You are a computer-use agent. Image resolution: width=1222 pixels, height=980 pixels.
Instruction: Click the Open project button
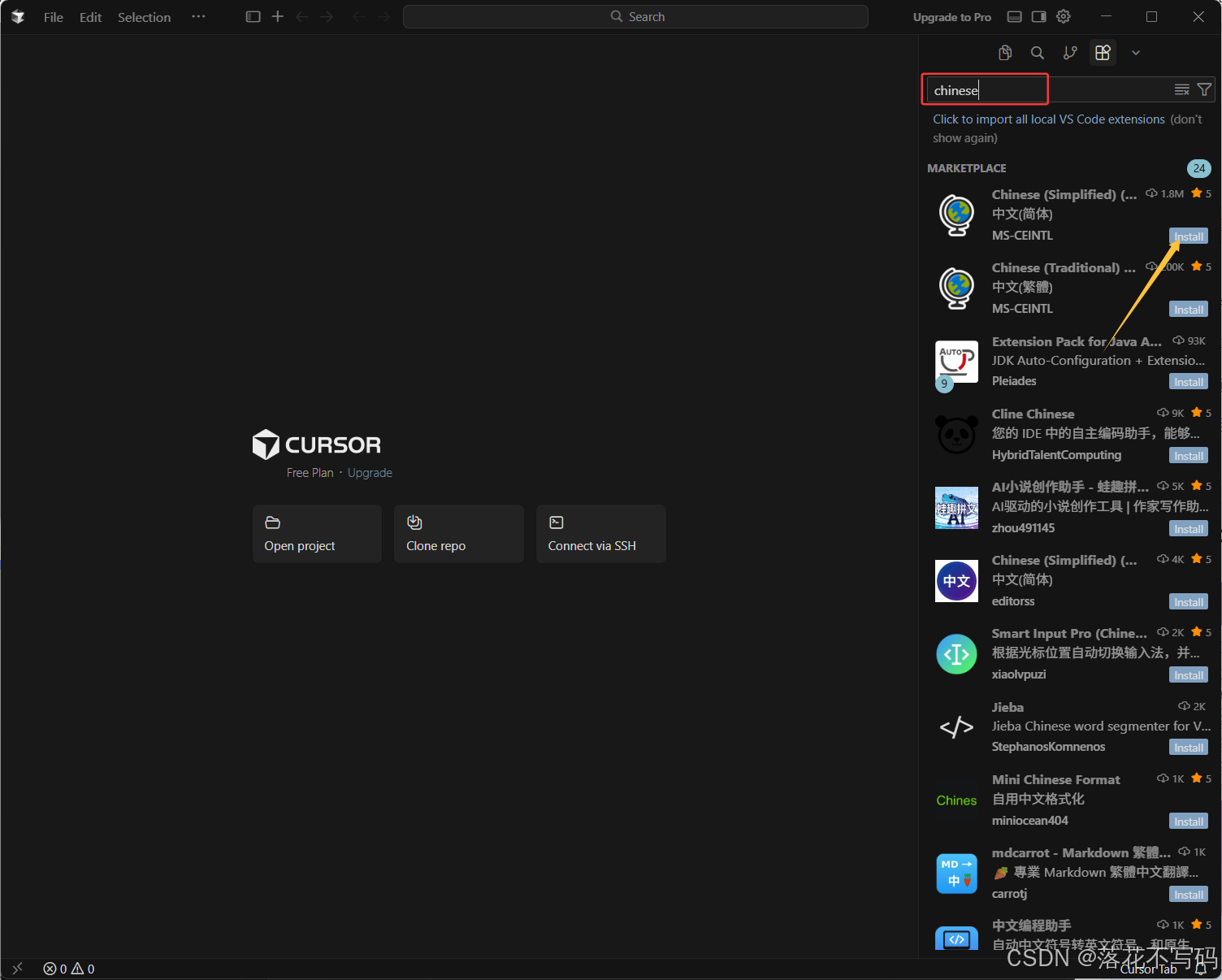(x=317, y=534)
